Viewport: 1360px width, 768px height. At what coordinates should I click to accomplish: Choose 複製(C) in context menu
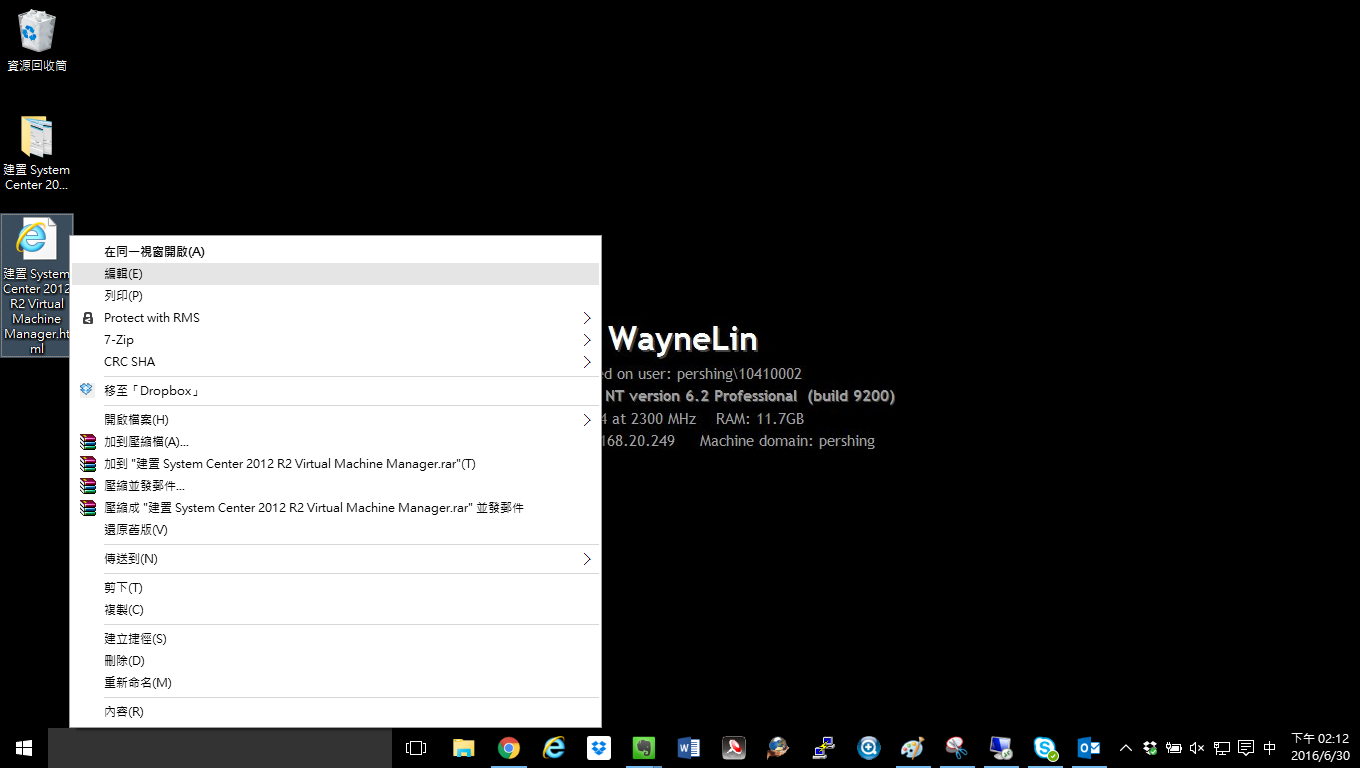tap(335, 610)
